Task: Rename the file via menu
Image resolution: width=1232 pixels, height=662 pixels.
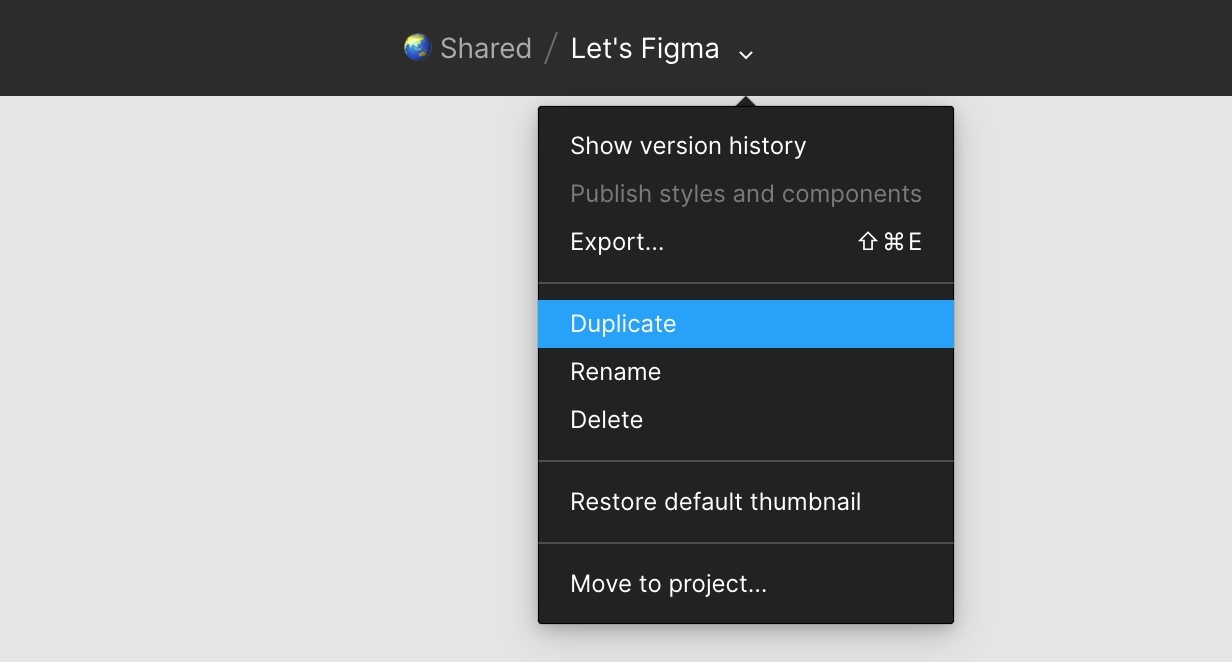Action: pos(615,372)
